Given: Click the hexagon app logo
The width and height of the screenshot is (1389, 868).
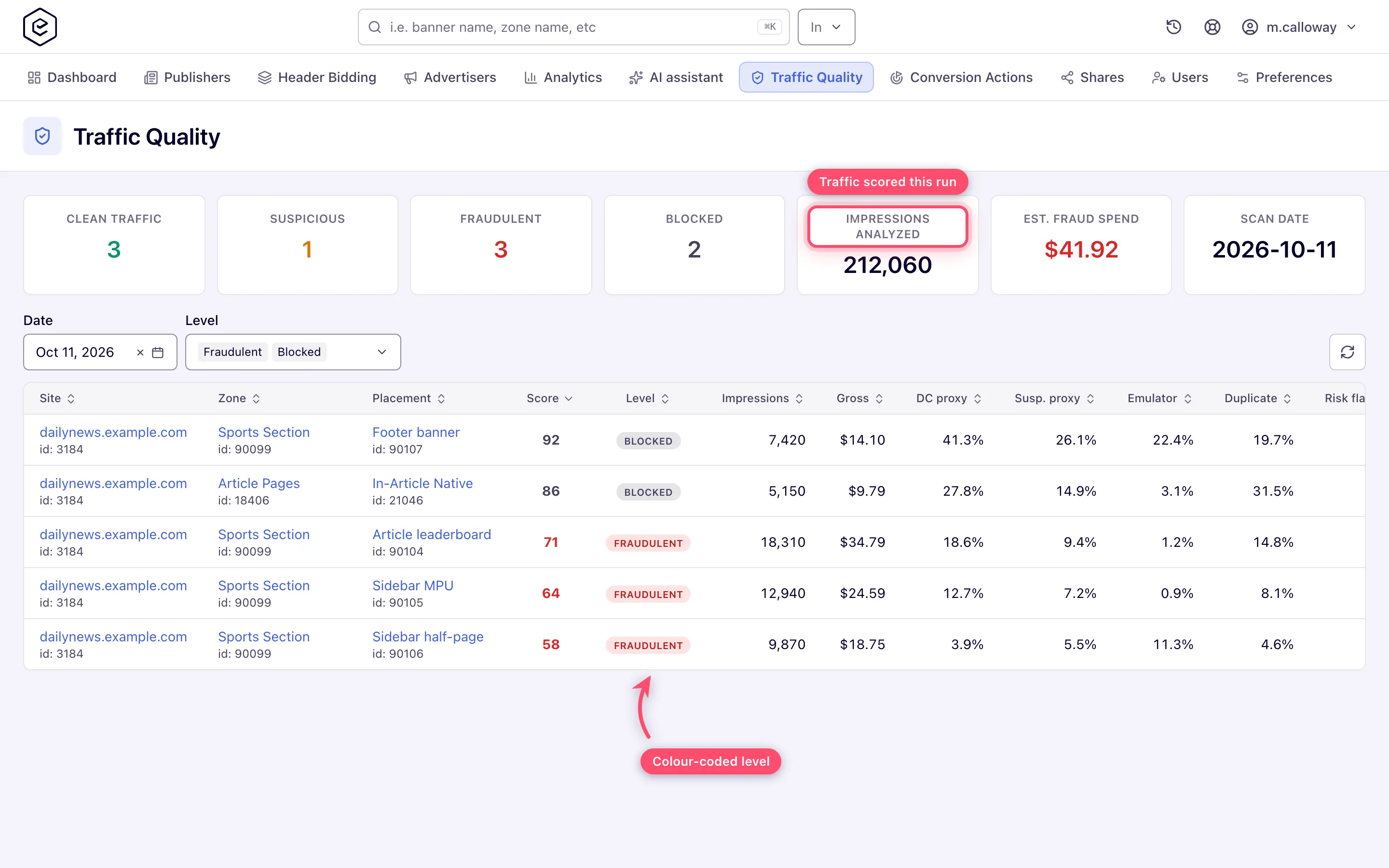Looking at the screenshot, I should [40, 27].
